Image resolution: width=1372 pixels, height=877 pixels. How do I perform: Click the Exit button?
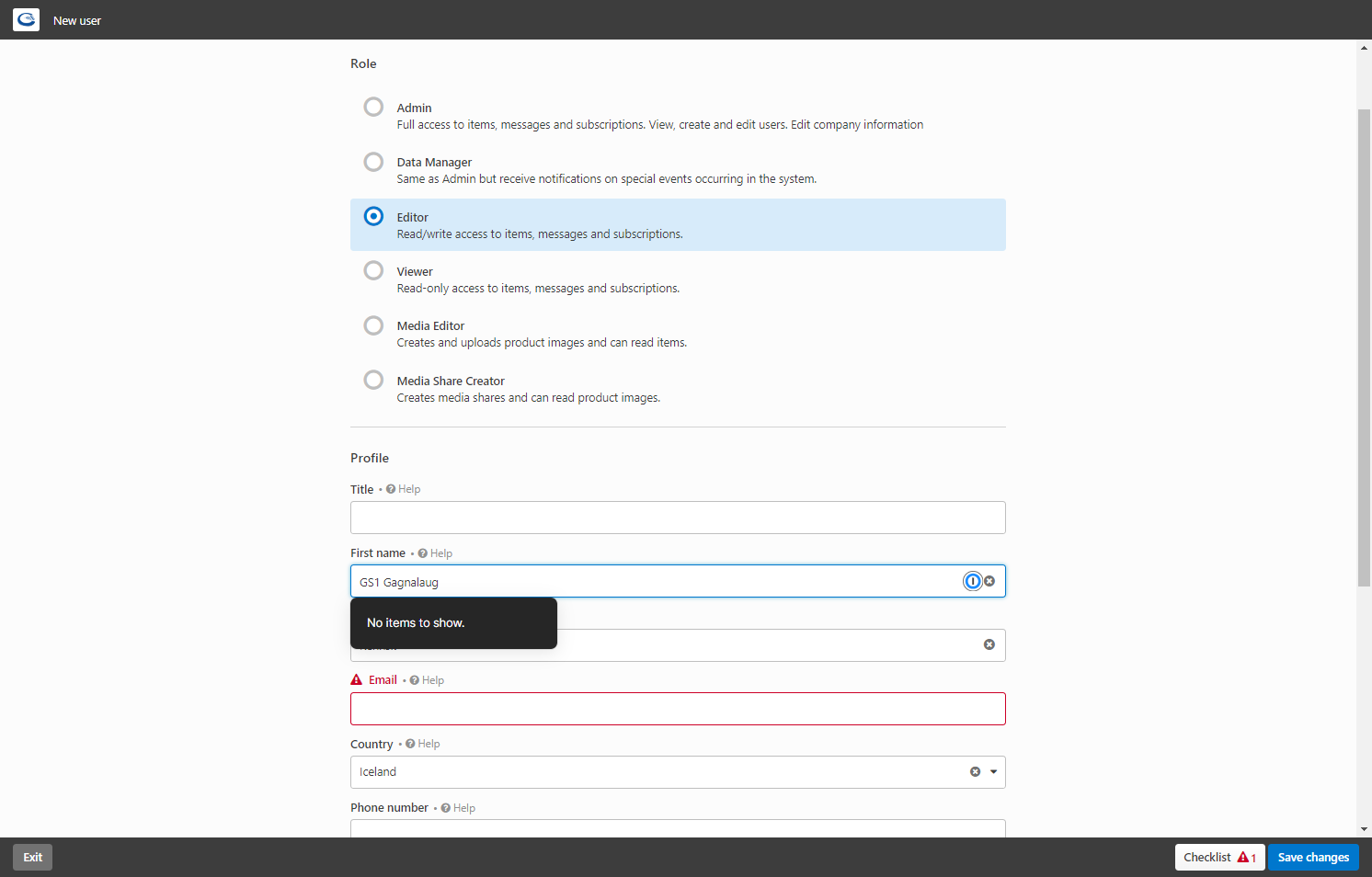33,858
